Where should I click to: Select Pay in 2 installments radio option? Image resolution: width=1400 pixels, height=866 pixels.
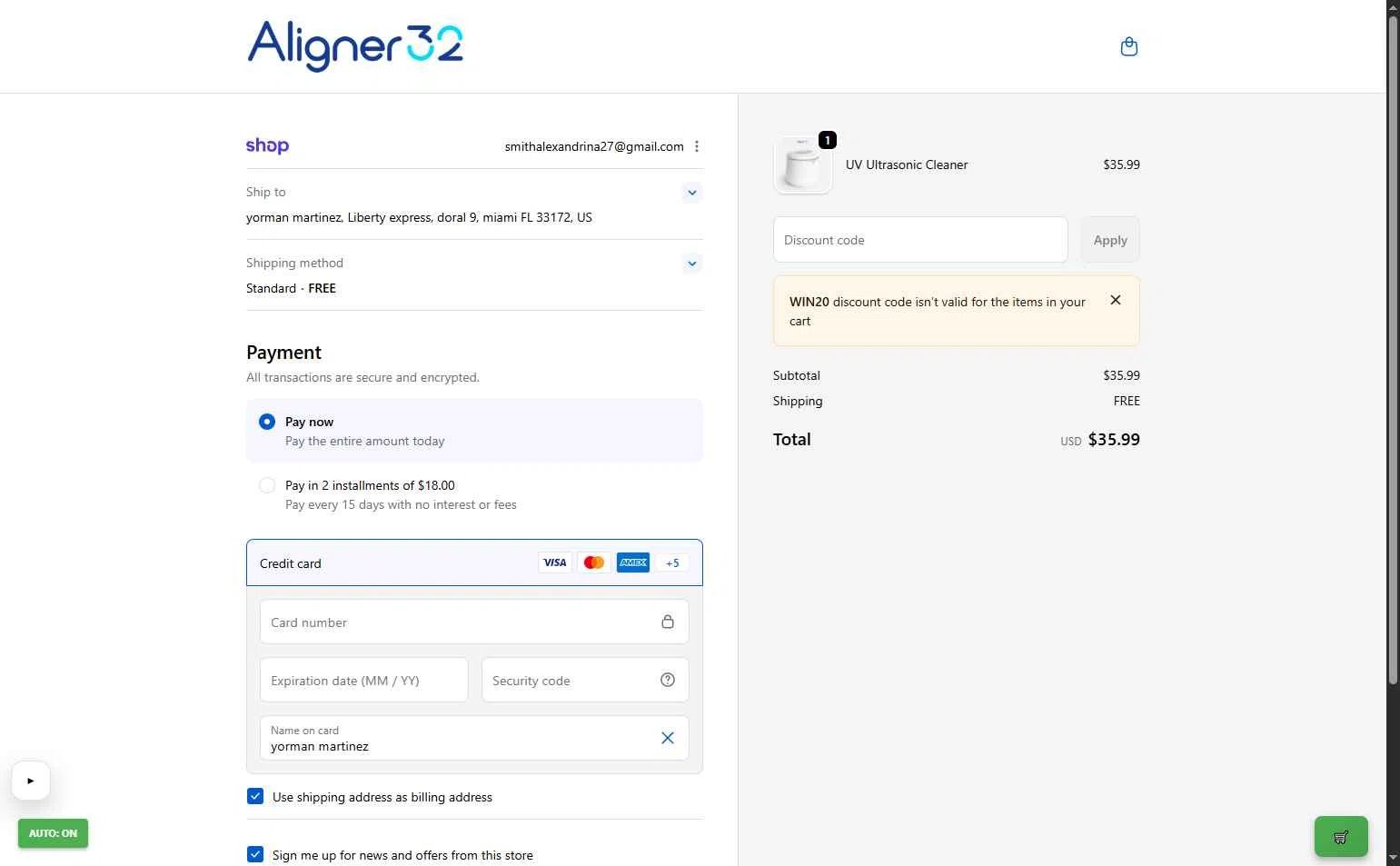click(x=267, y=485)
